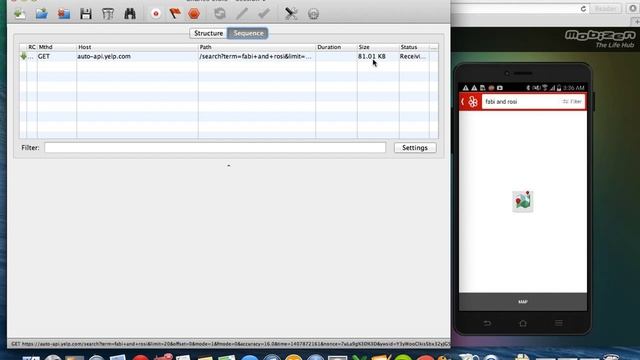
Task: Tap the Filter button in Yelp app
Action: [571, 102]
